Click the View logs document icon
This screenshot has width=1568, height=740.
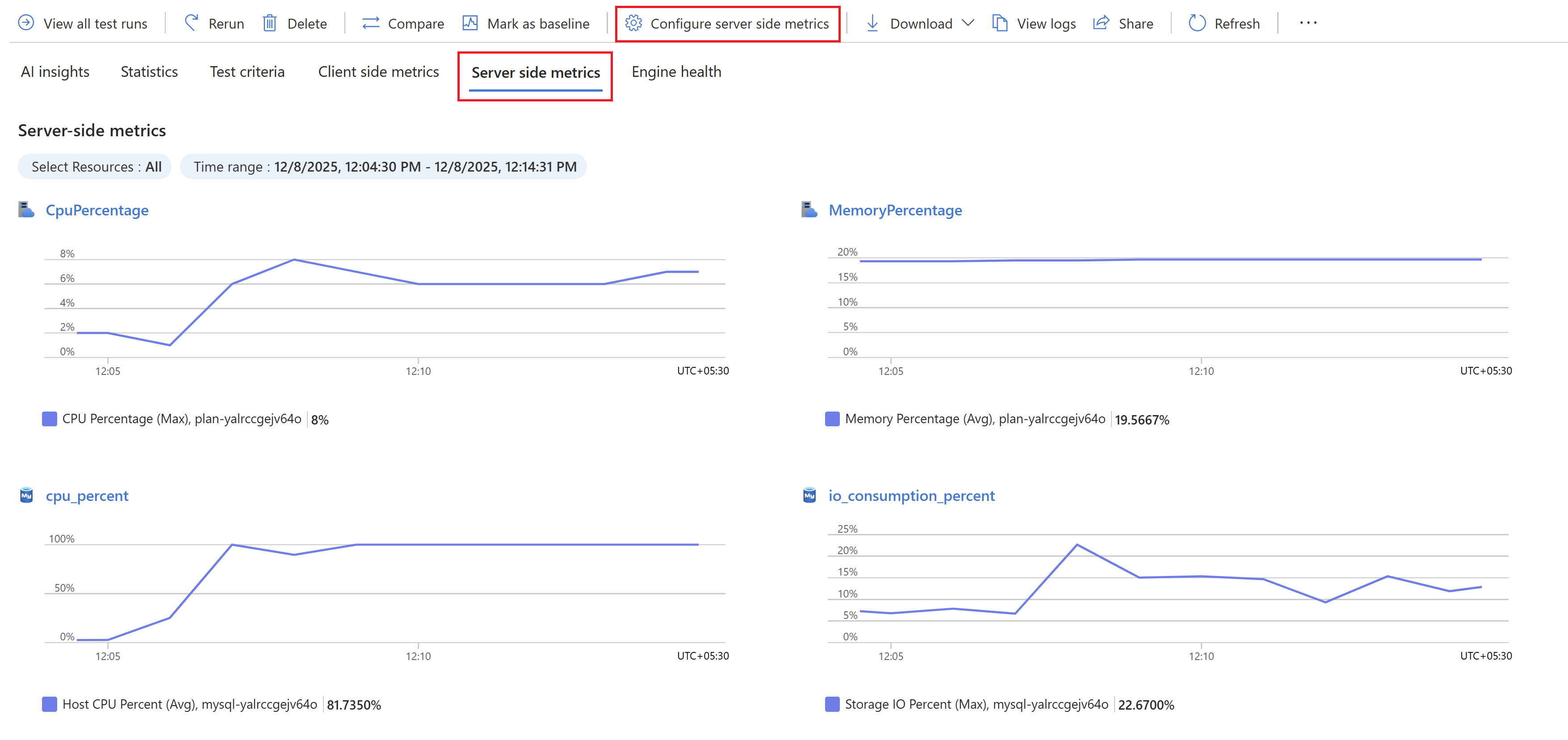(999, 23)
